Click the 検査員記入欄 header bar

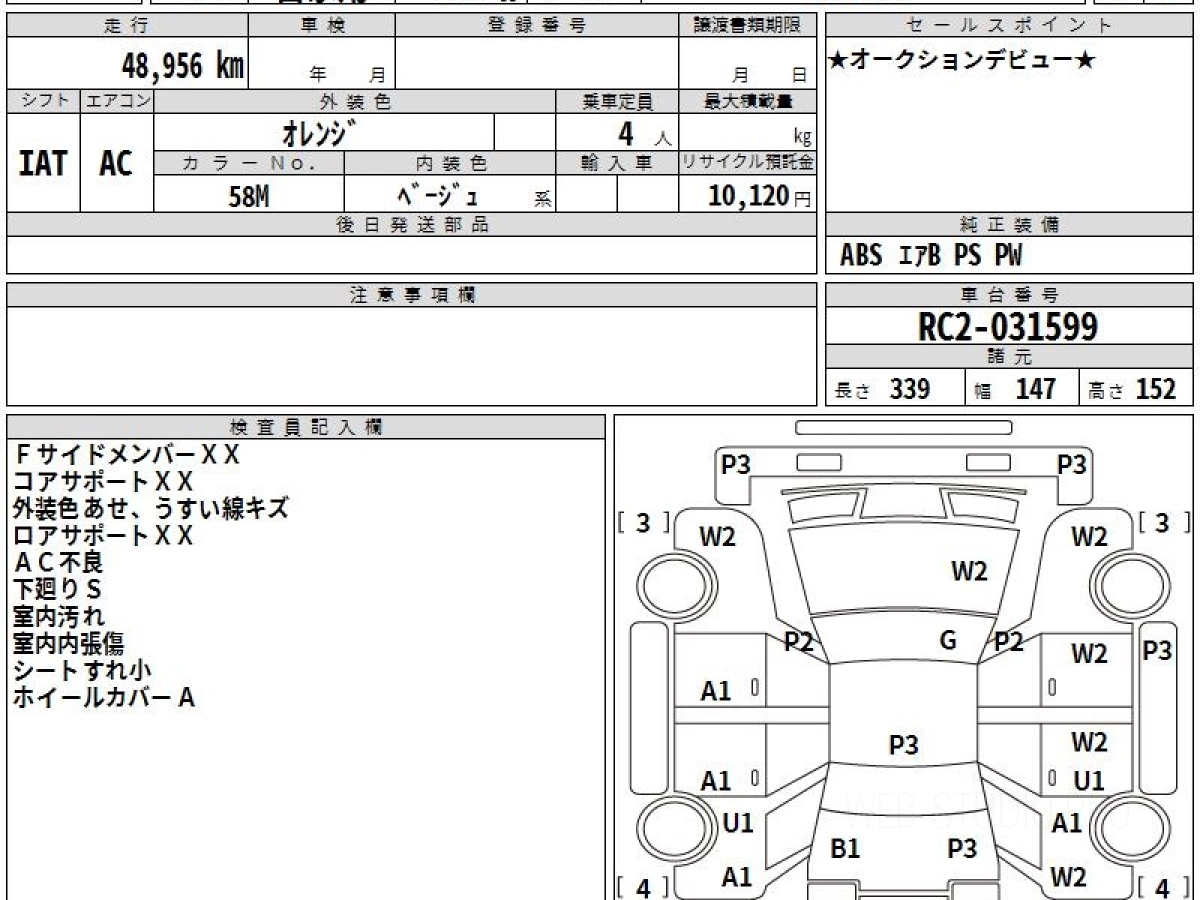click(x=306, y=426)
